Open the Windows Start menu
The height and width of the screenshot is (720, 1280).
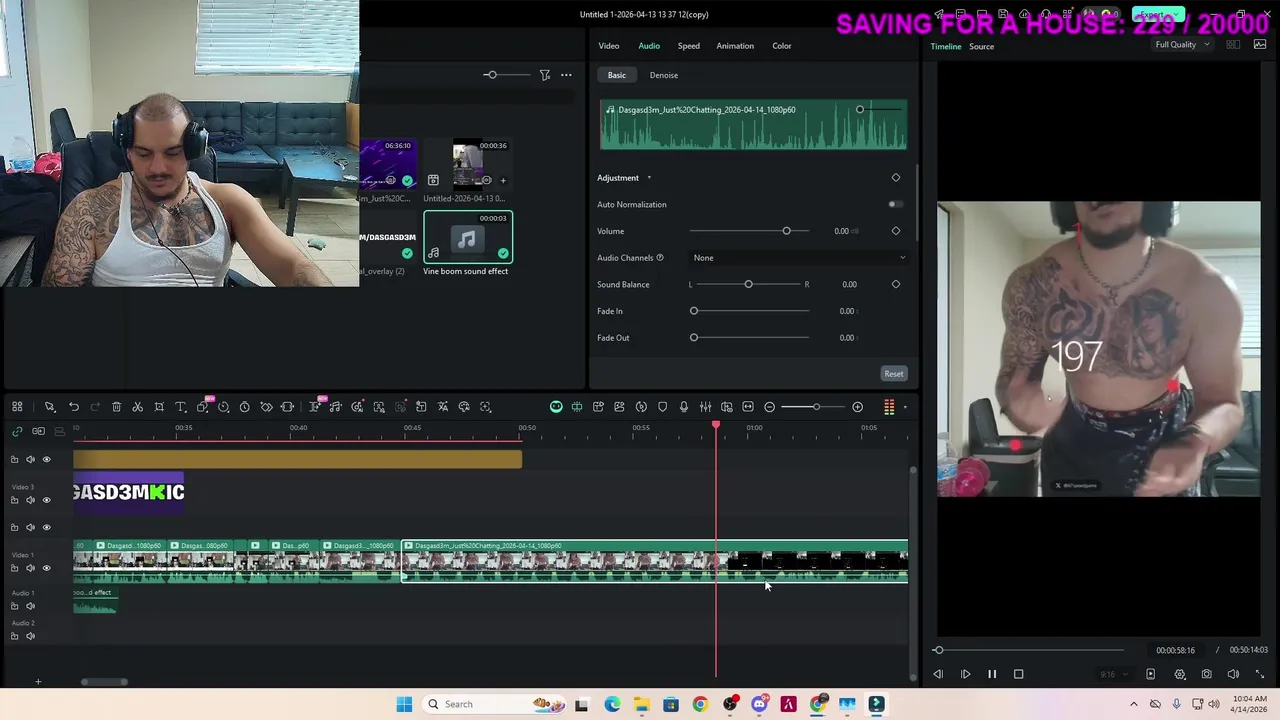[x=404, y=704]
